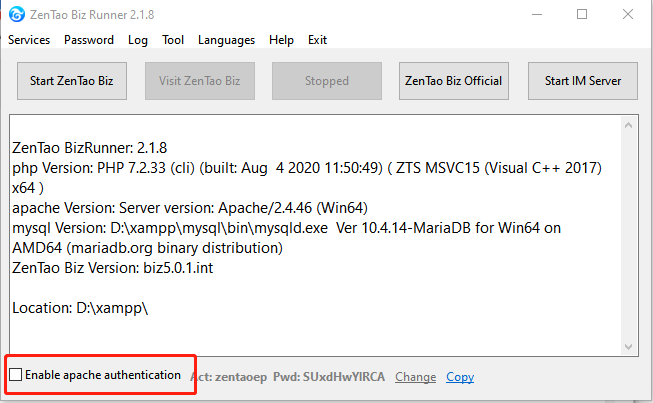The width and height of the screenshot is (653, 403).
Task: Maximize the ZenTao Biz Runner window
Action: tap(581, 14)
